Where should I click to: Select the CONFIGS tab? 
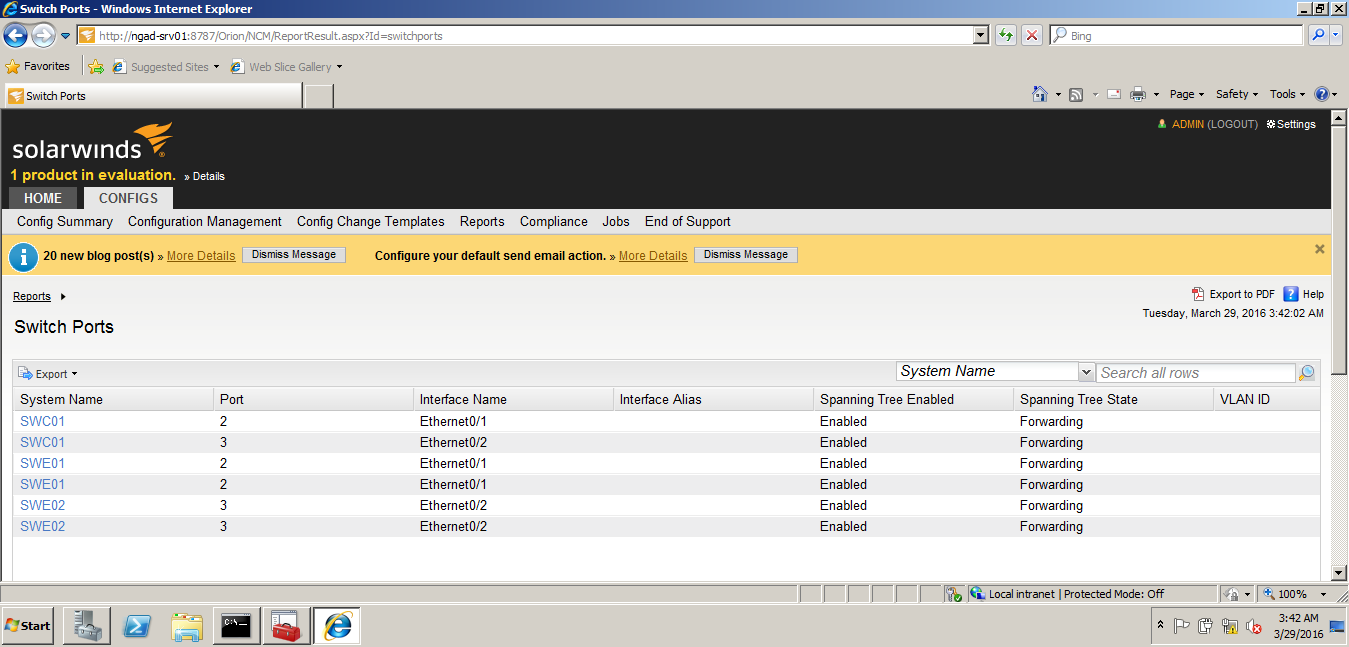point(128,198)
